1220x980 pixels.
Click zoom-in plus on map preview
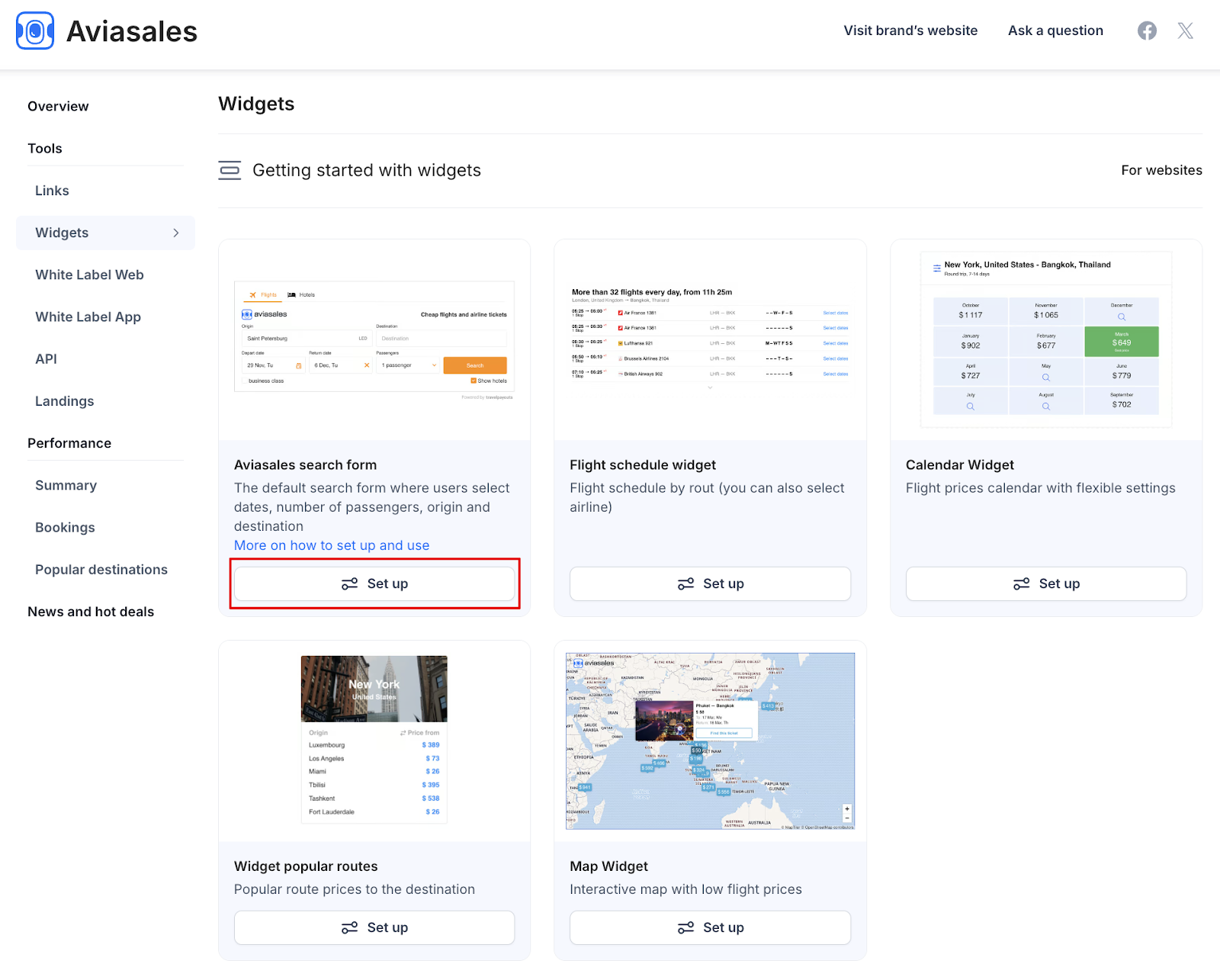(x=847, y=809)
